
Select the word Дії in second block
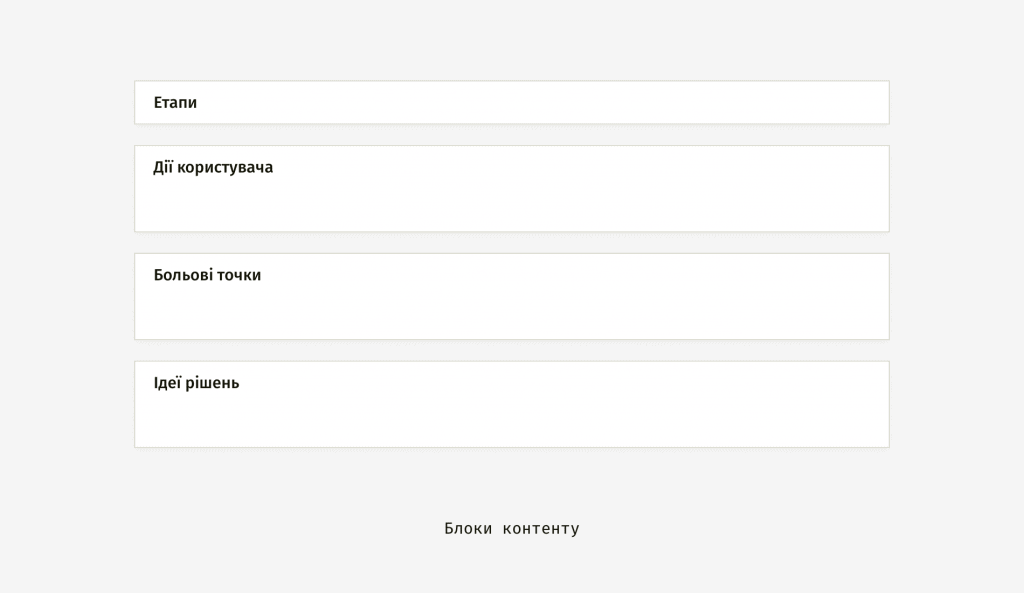tap(163, 167)
